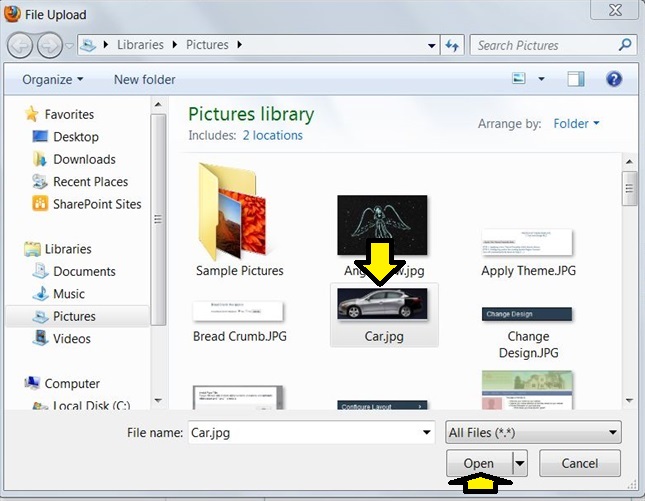Click the blue Help question mark icon

614,79
